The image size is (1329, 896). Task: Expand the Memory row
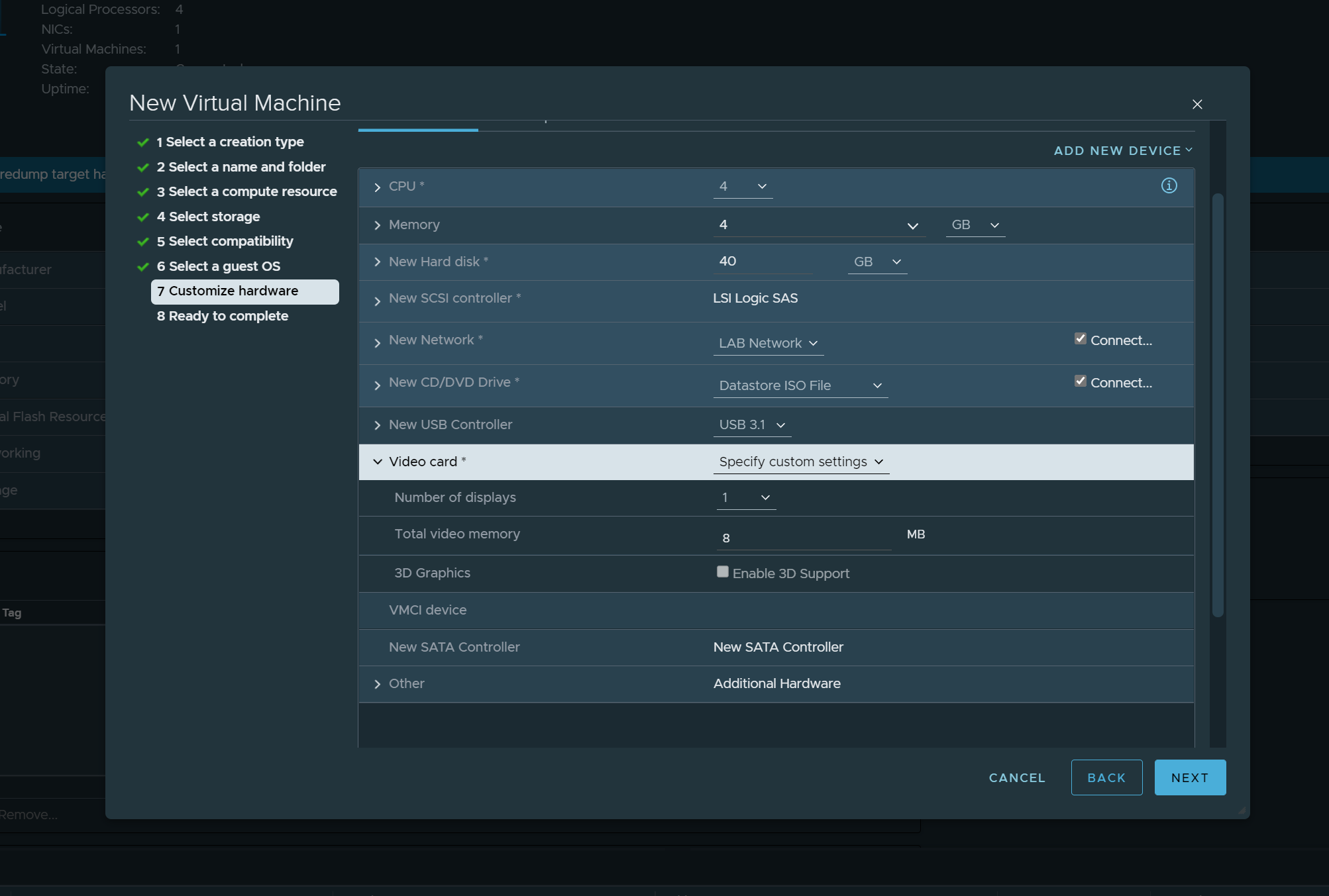[378, 225]
